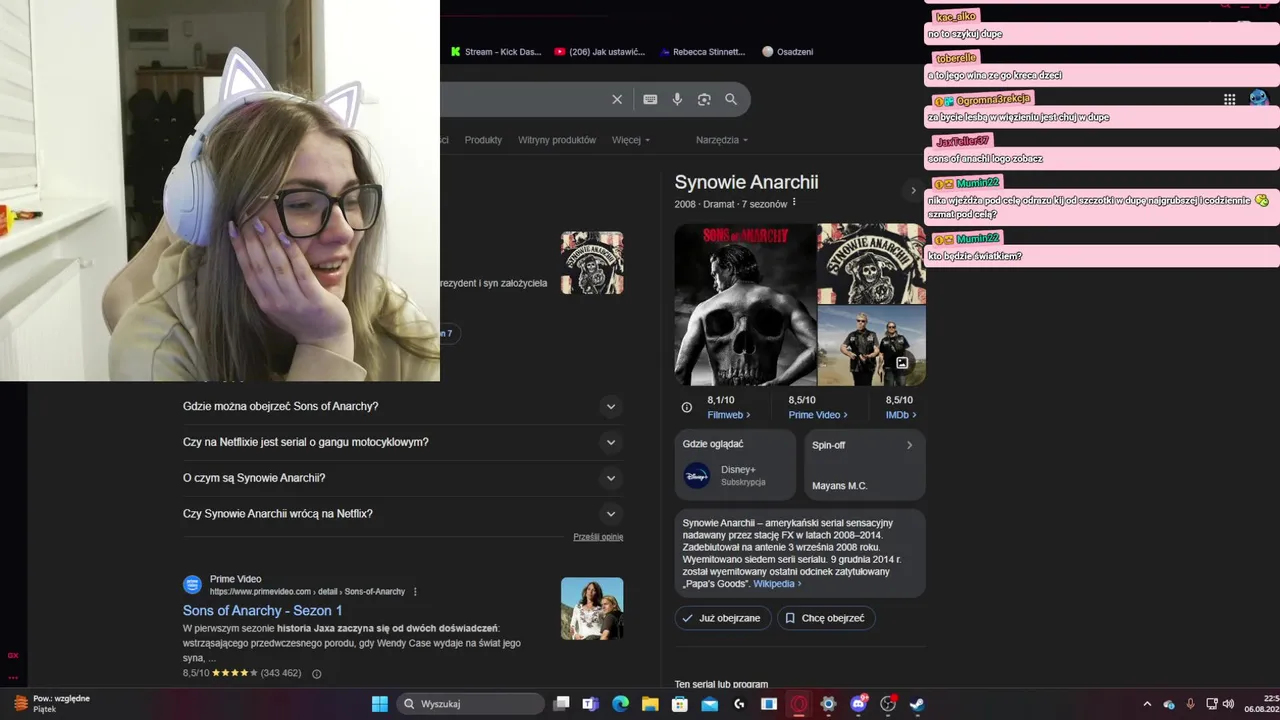Viewport: 1280px width, 720px height.
Task: Open options for the Prime Video result
Action: point(415,592)
